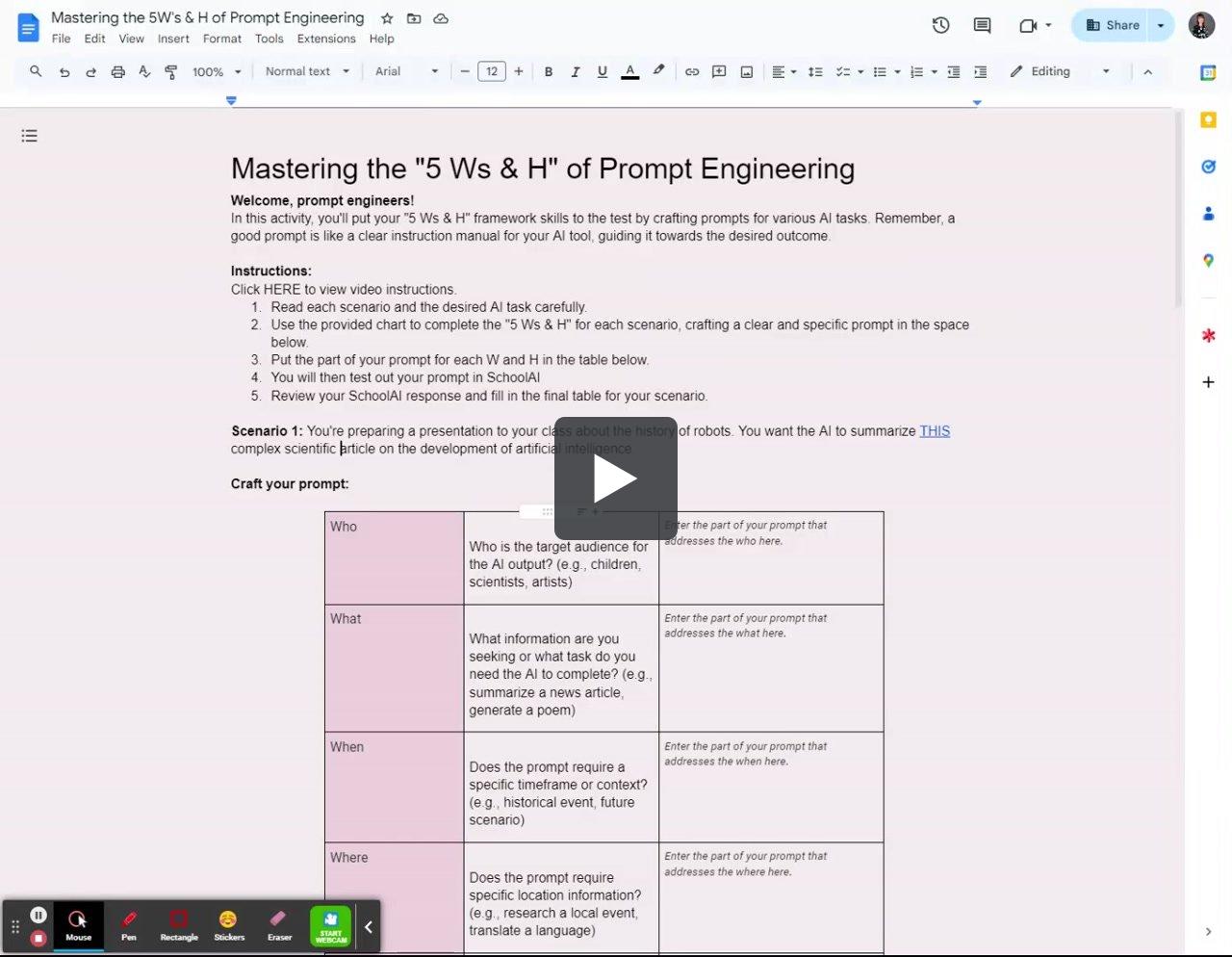This screenshot has width=1232, height=957.
Task: Open the Format menu
Action: coord(222,39)
